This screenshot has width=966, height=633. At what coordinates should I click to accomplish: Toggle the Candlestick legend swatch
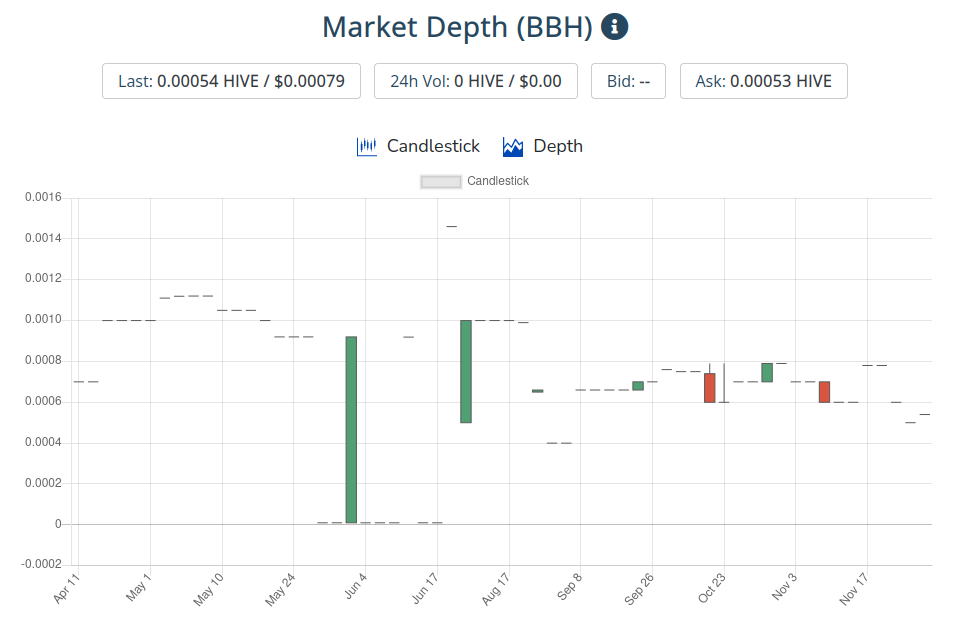(440, 182)
